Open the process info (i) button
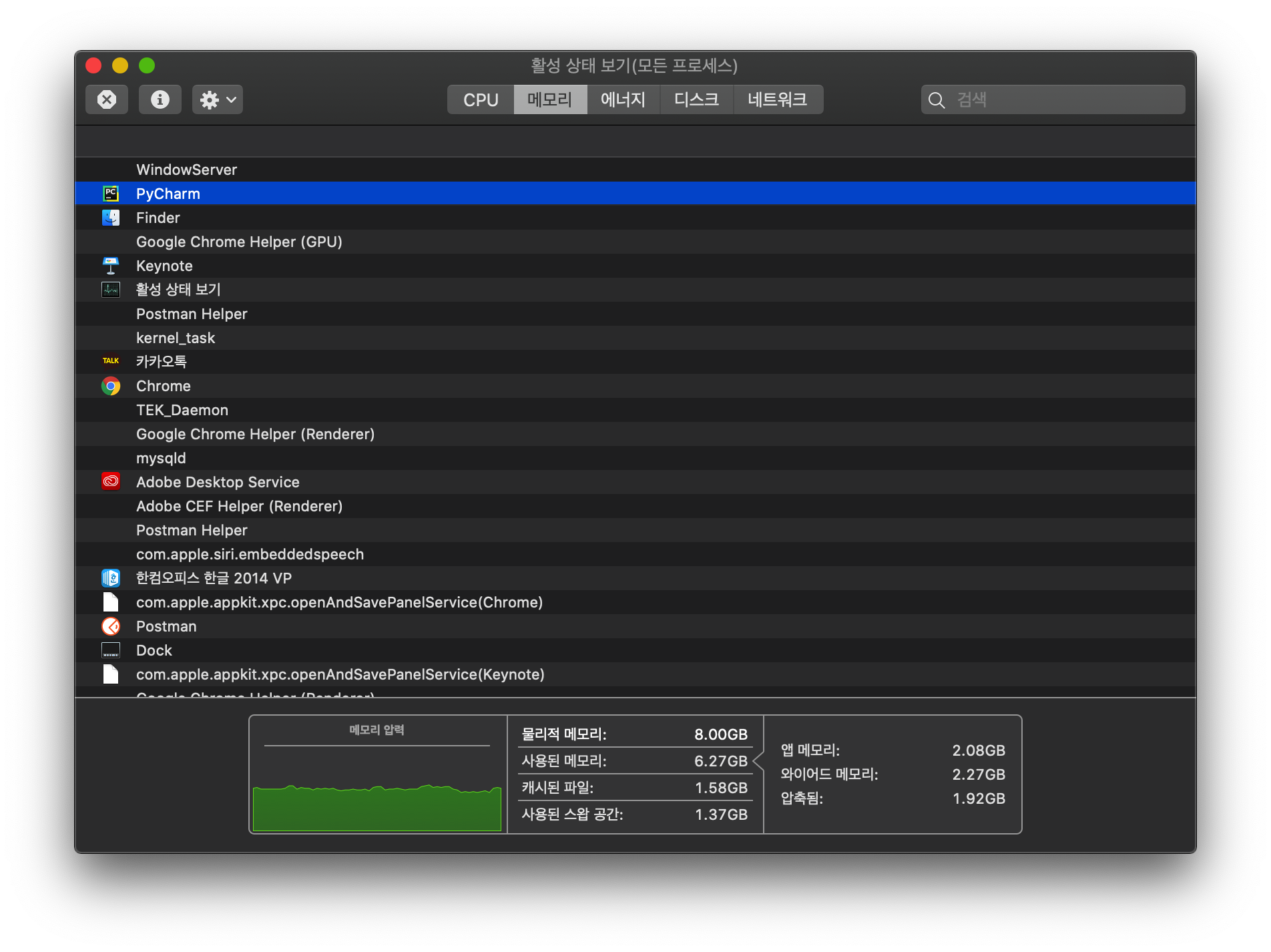Image resolution: width=1271 pixels, height=952 pixels. [160, 99]
